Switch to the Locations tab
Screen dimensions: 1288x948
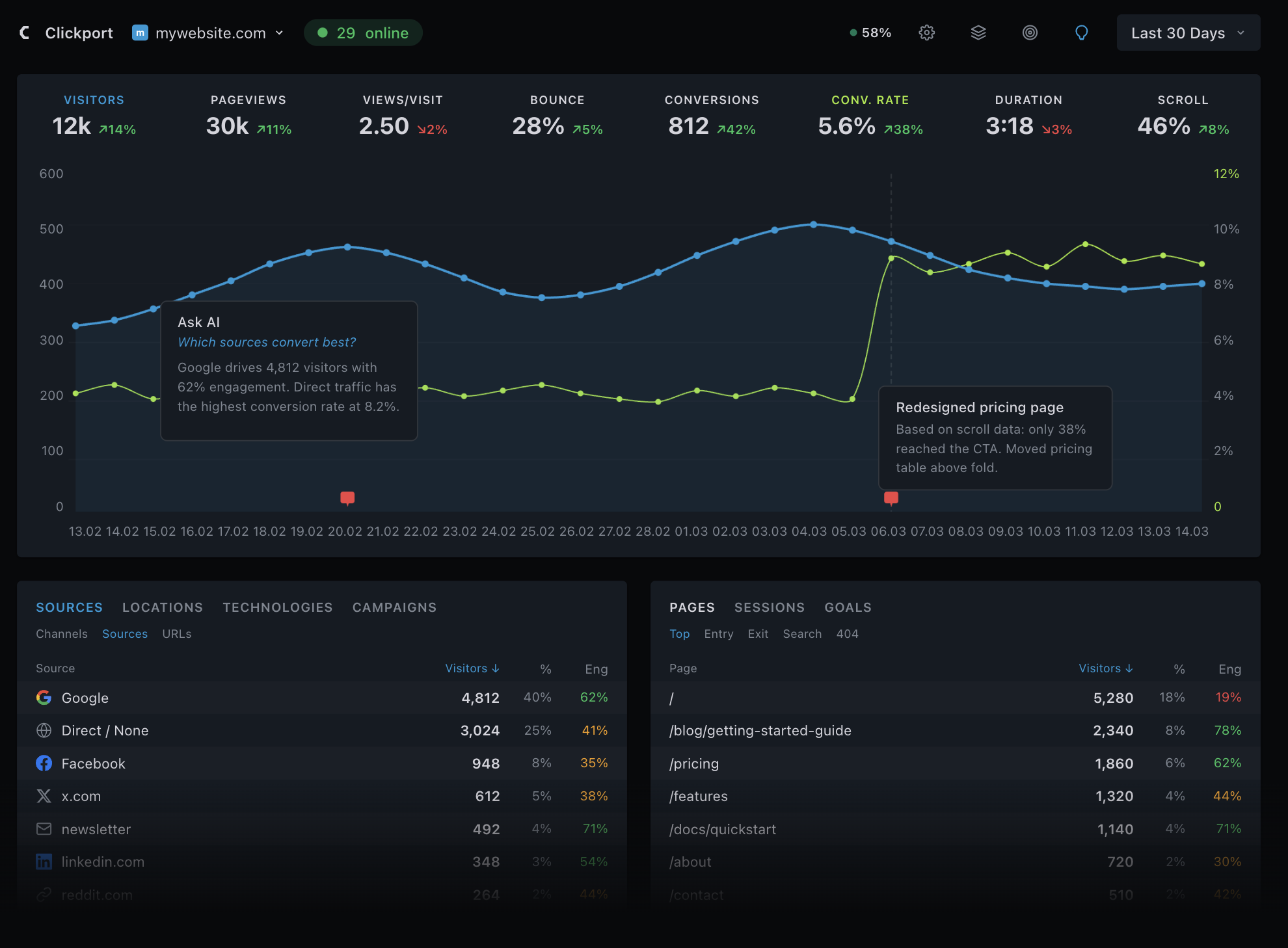click(163, 607)
